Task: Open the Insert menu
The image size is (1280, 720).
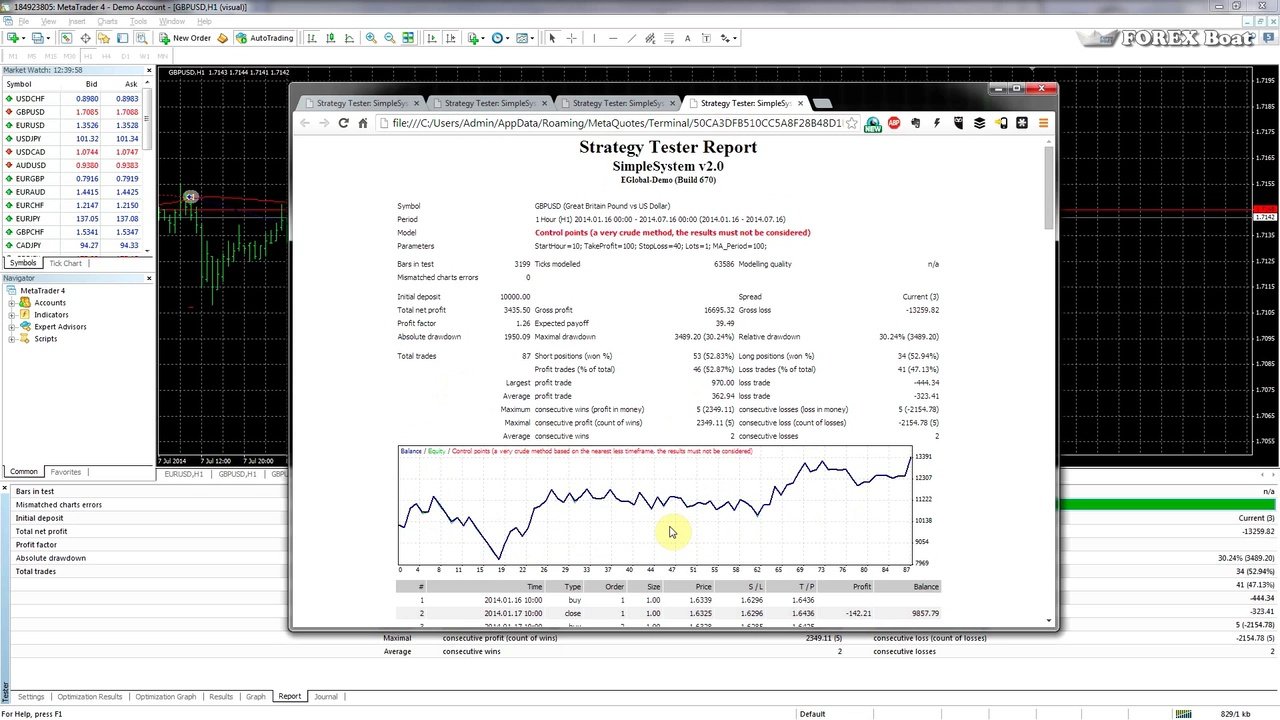Action: (x=77, y=21)
